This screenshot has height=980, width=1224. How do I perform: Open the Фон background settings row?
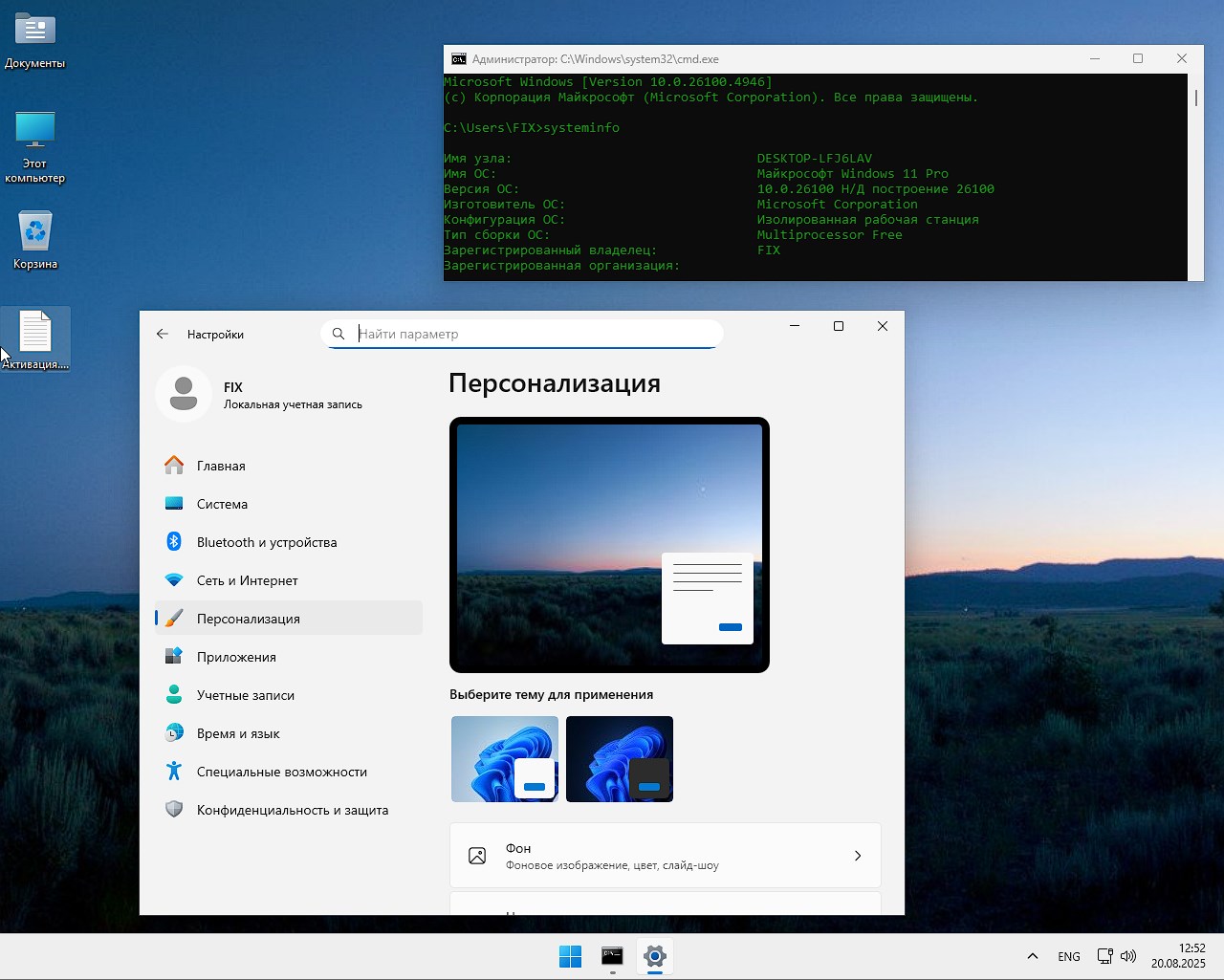pos(665,856)
